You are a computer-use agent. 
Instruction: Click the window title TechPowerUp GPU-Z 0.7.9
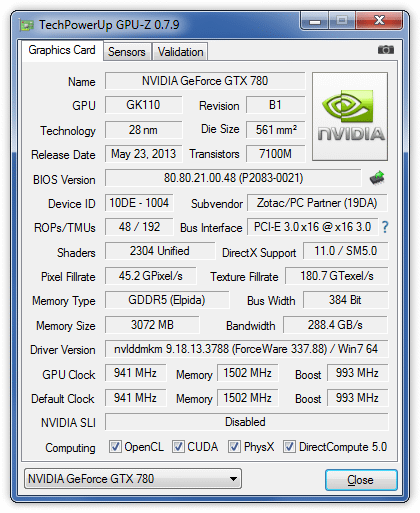click(x=109, y=25)
